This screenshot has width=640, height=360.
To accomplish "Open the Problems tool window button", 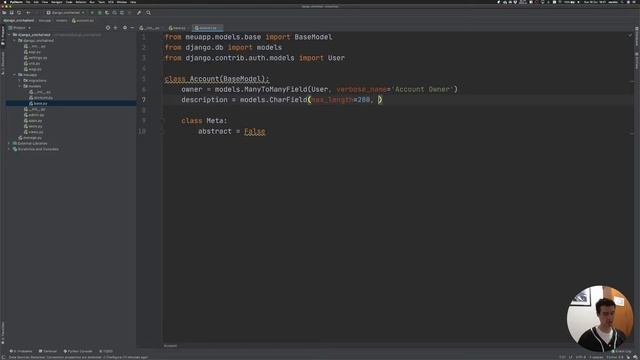I will [21, 351].
